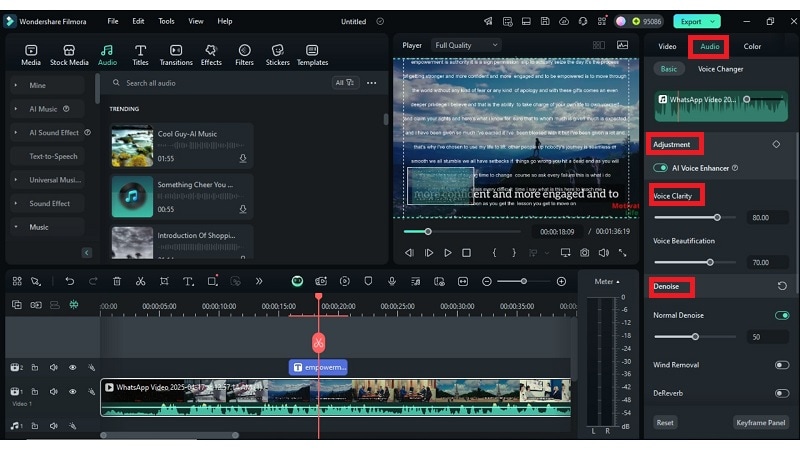800x450 pixels.
Task: Open the Full Quality dropdown
Action: tap(466, 45)
